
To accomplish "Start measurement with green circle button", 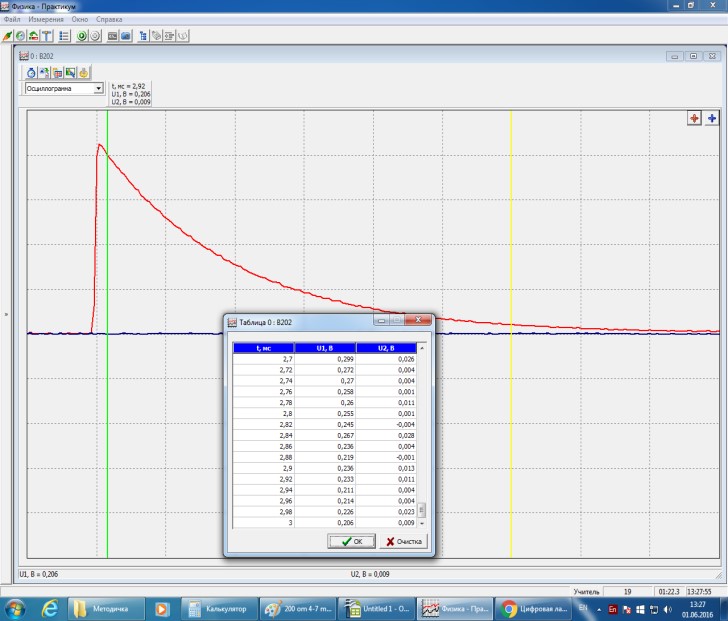I will [82, 36].
